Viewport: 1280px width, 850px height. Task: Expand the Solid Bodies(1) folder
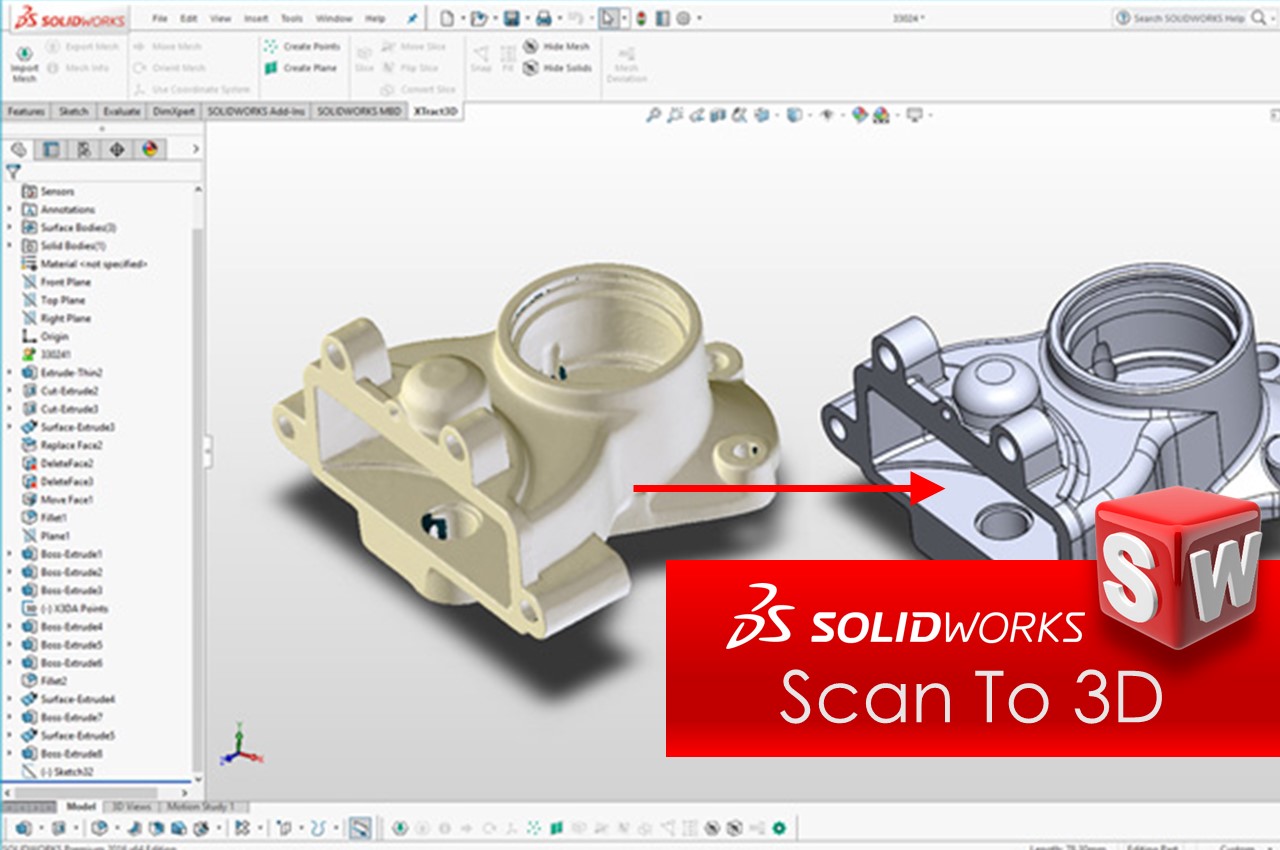[x=8, y=246]
